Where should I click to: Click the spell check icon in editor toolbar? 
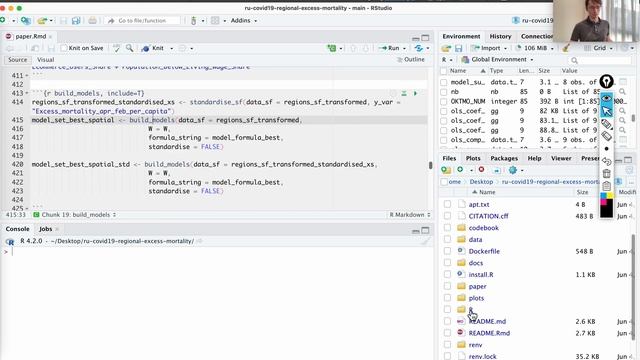pyautogui.click(x=117, y=48)
